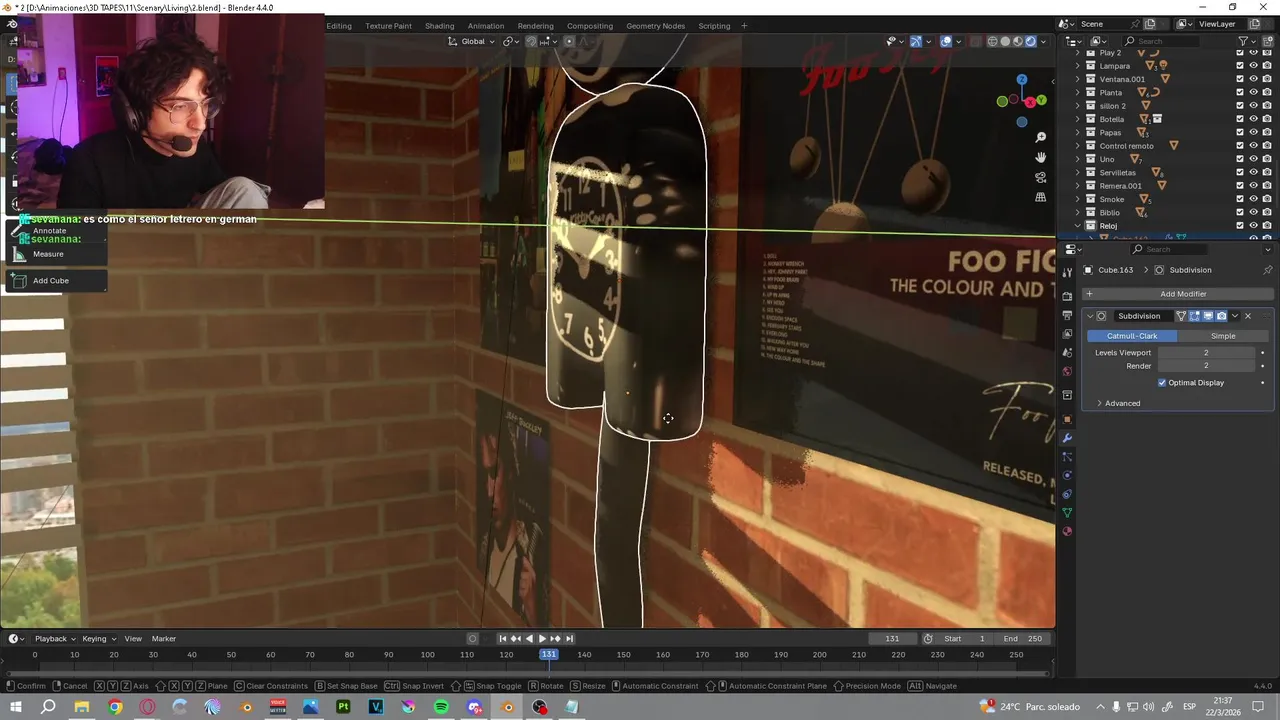
Task: Toggle Subdivision modifier show in render
Action: pos(1221,316)
